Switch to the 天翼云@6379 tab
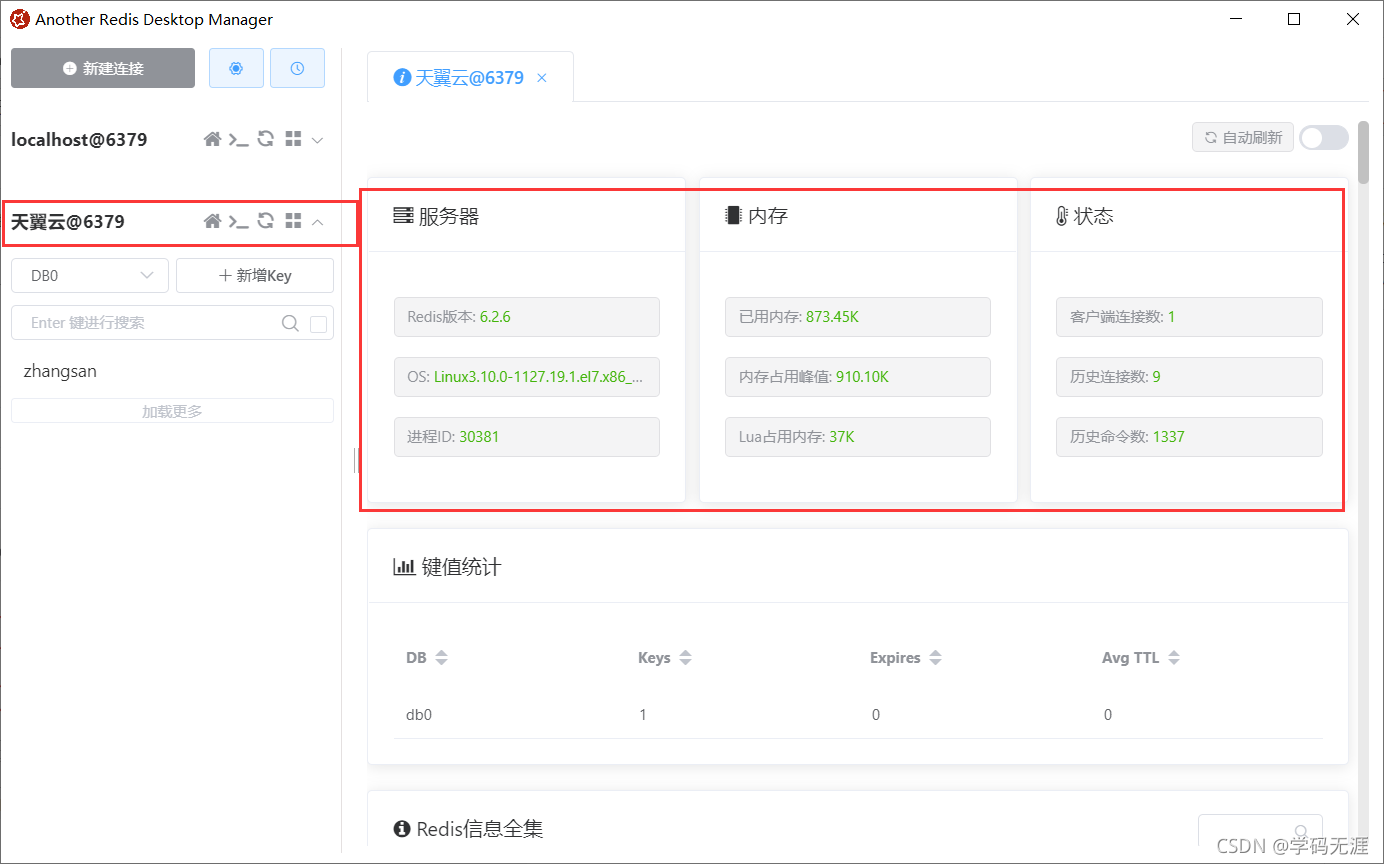 (x=470, y=77)
